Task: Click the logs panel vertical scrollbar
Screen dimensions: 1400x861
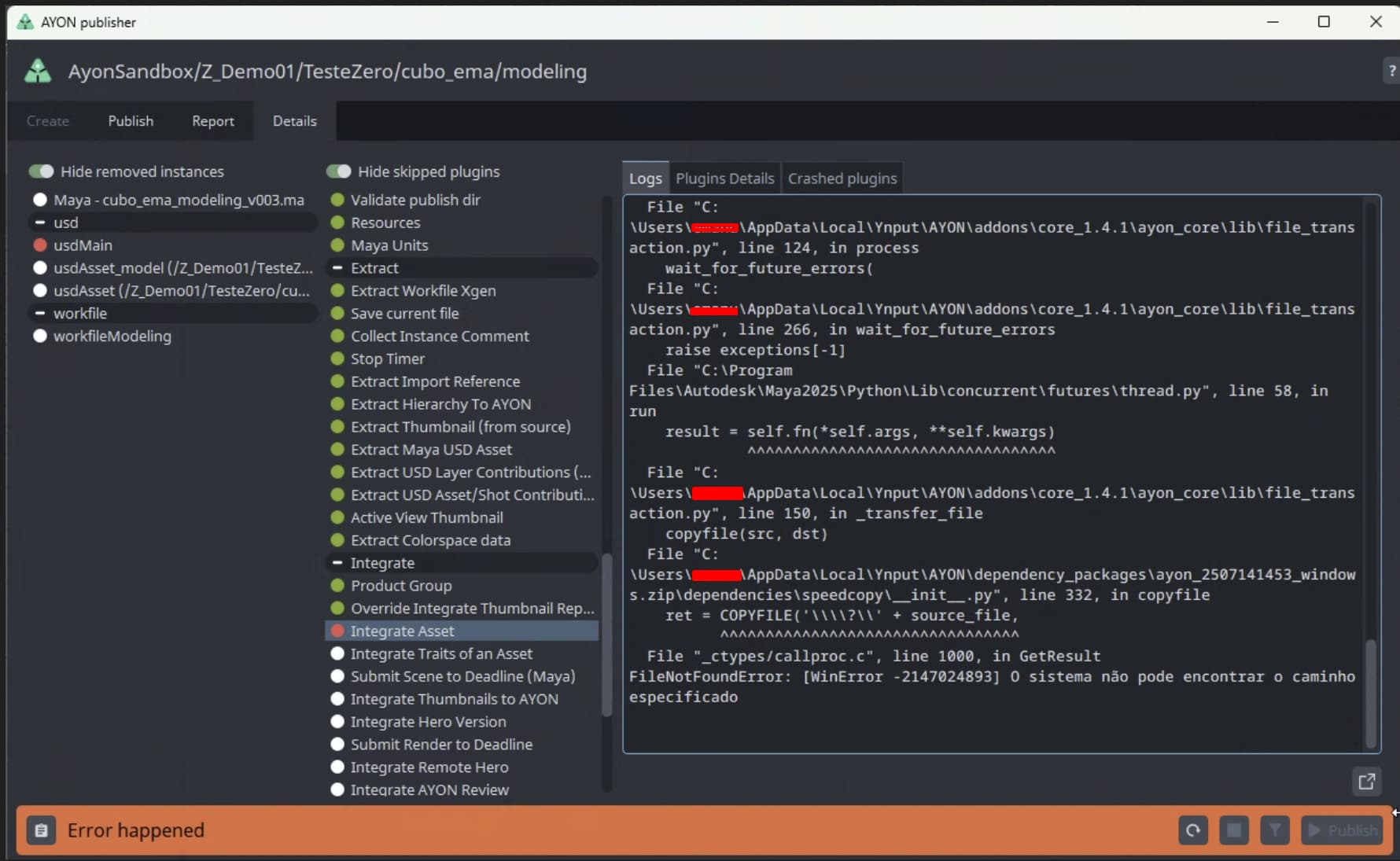Action: click(1371, 692)
